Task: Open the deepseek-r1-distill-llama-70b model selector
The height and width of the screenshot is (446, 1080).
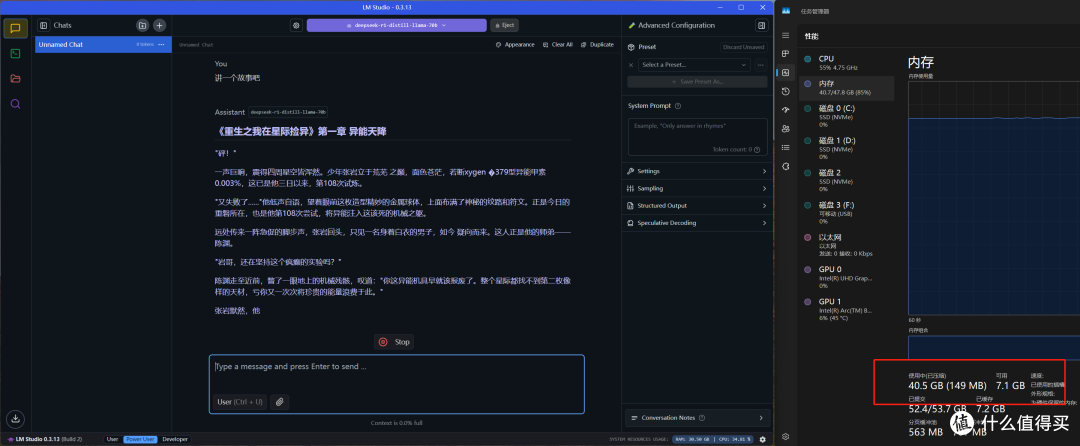Action: [396, 25]
